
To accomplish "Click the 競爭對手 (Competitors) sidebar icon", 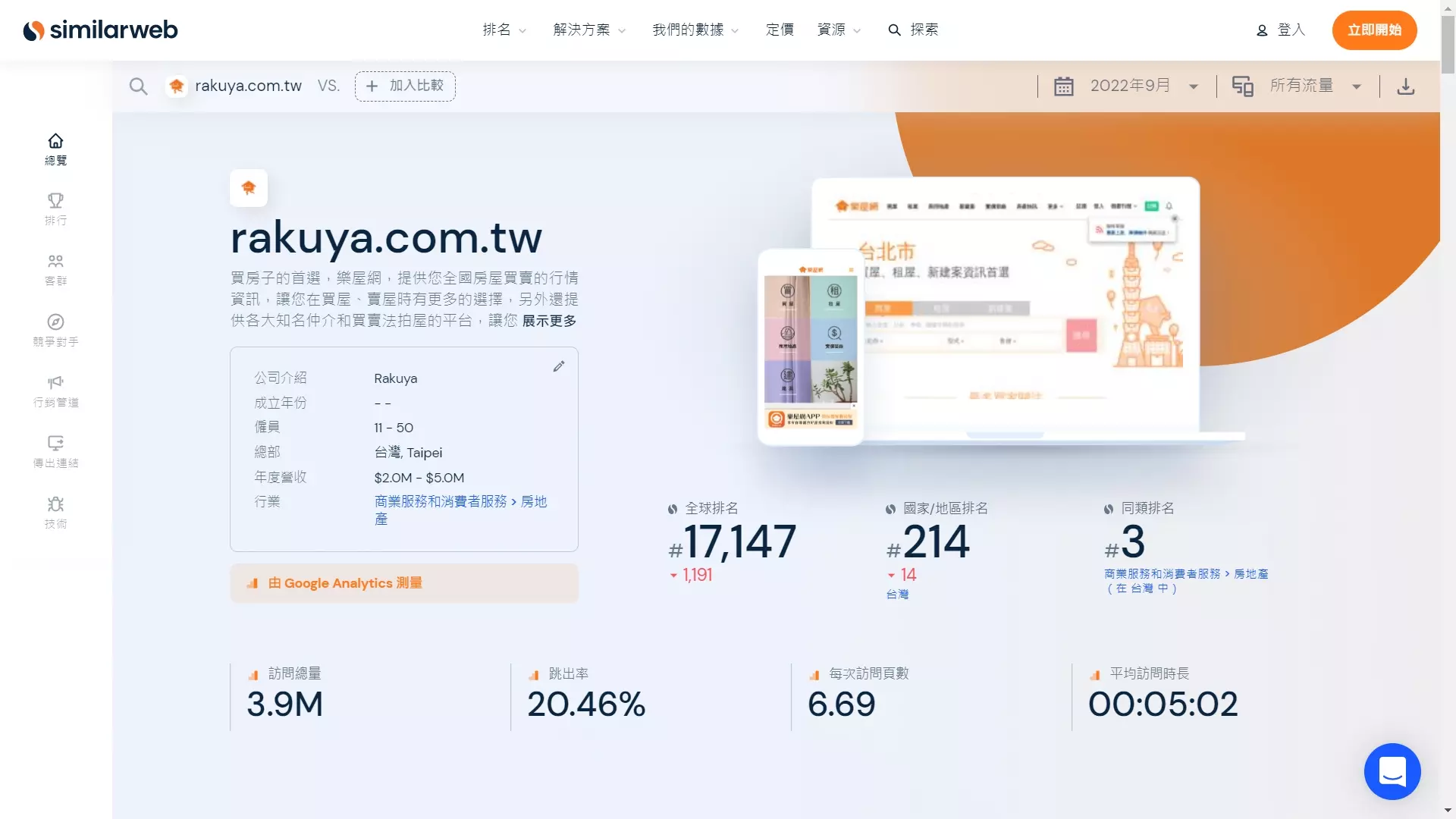I will [x=55, y=330].
